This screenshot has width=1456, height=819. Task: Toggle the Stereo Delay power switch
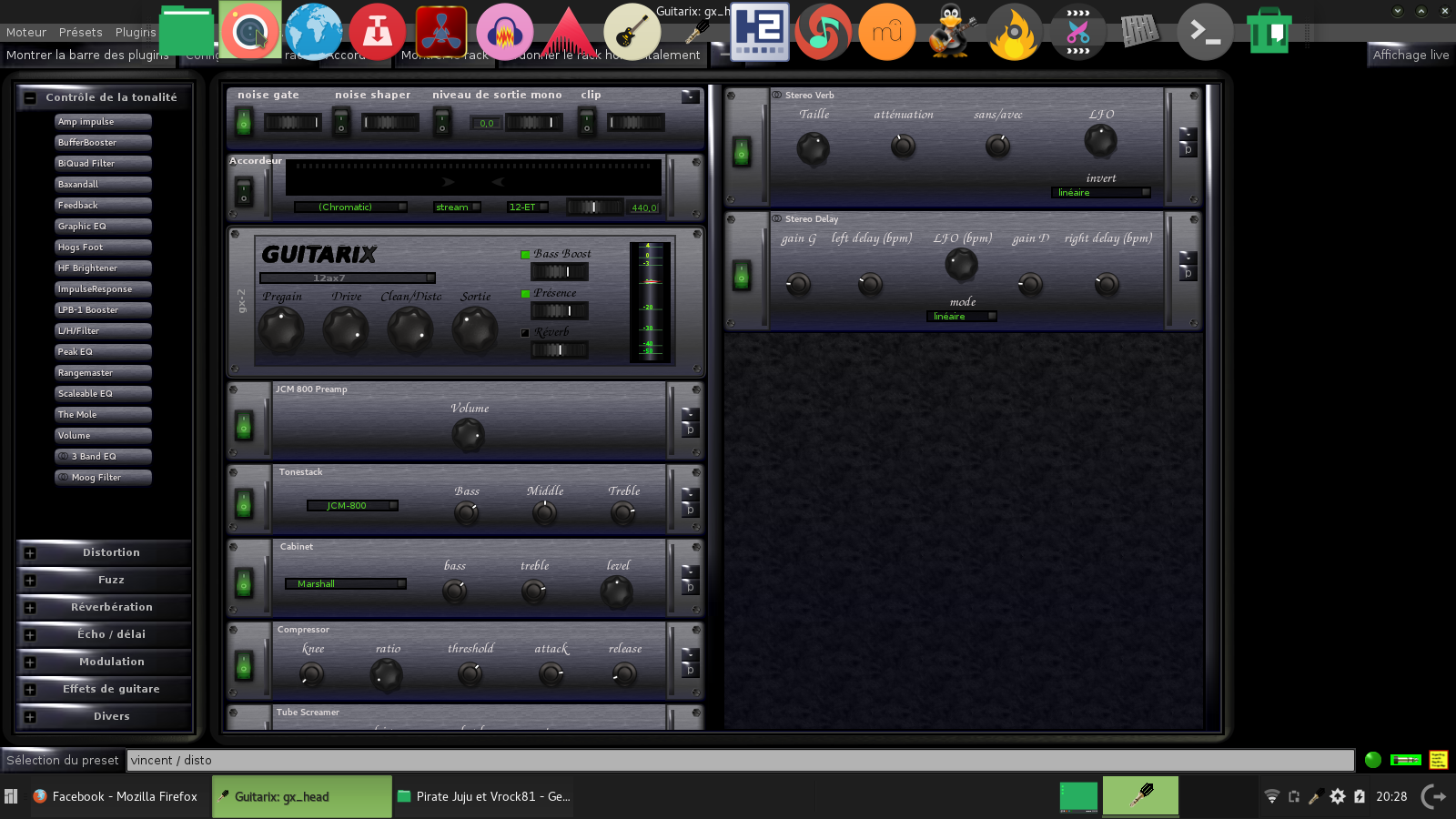[x=742, y=275]
